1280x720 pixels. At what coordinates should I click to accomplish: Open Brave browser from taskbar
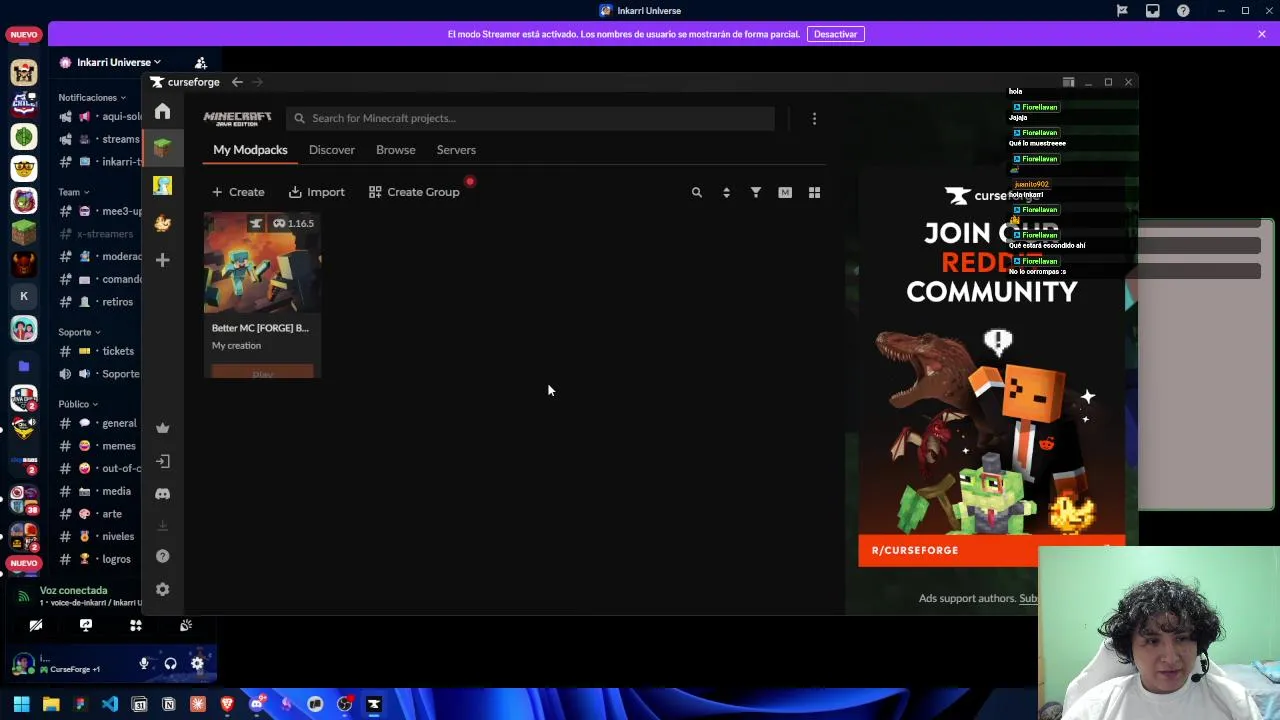tap(227, 704)
